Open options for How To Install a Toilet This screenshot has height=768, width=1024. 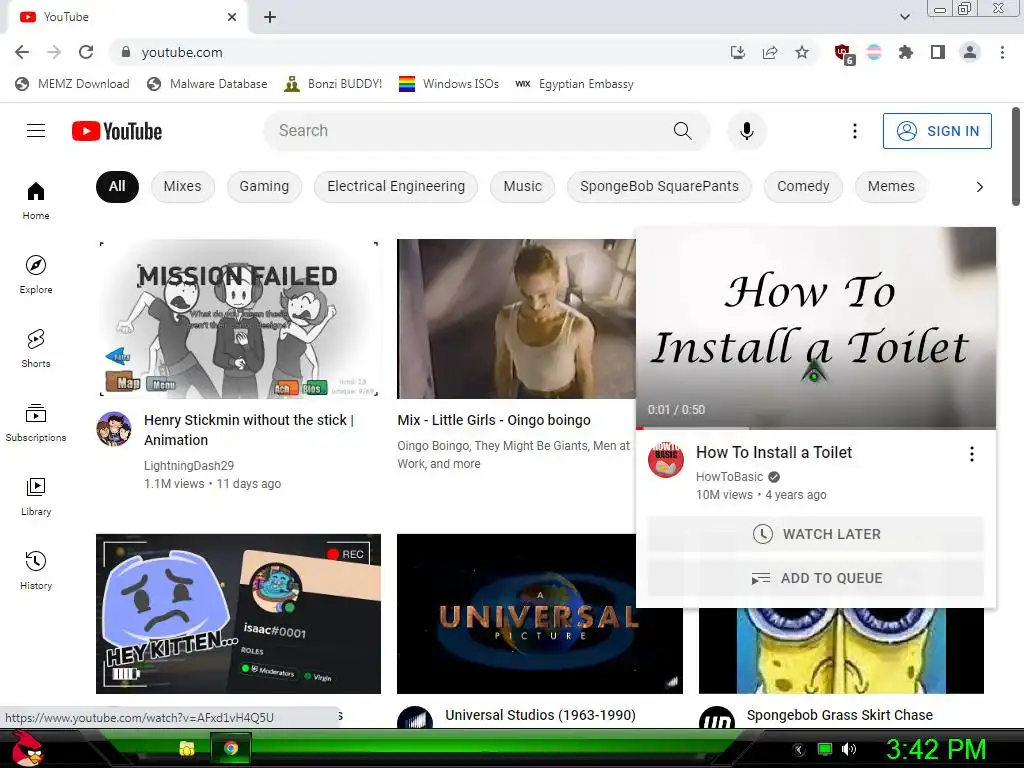(x=972, y=454)
